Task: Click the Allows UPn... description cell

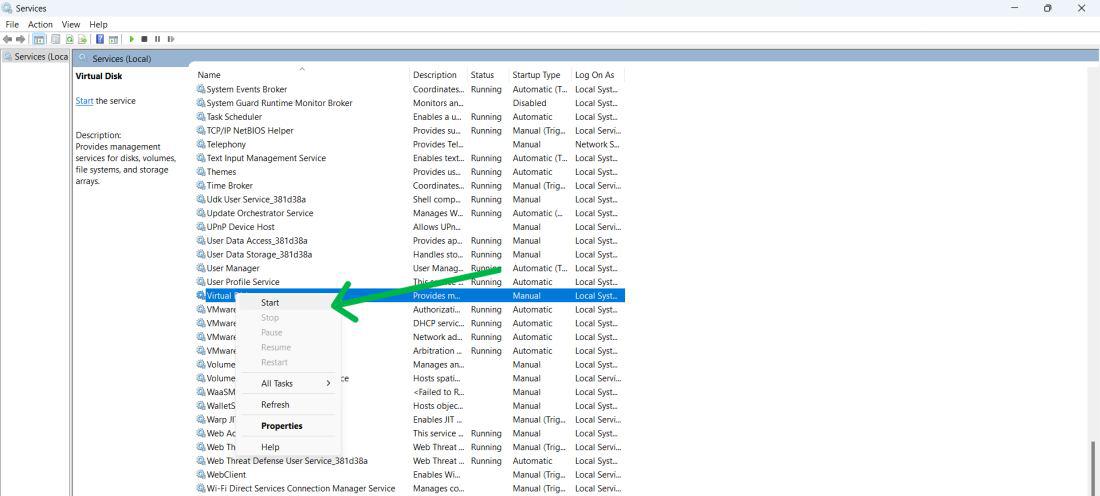Action: [437, 227]
